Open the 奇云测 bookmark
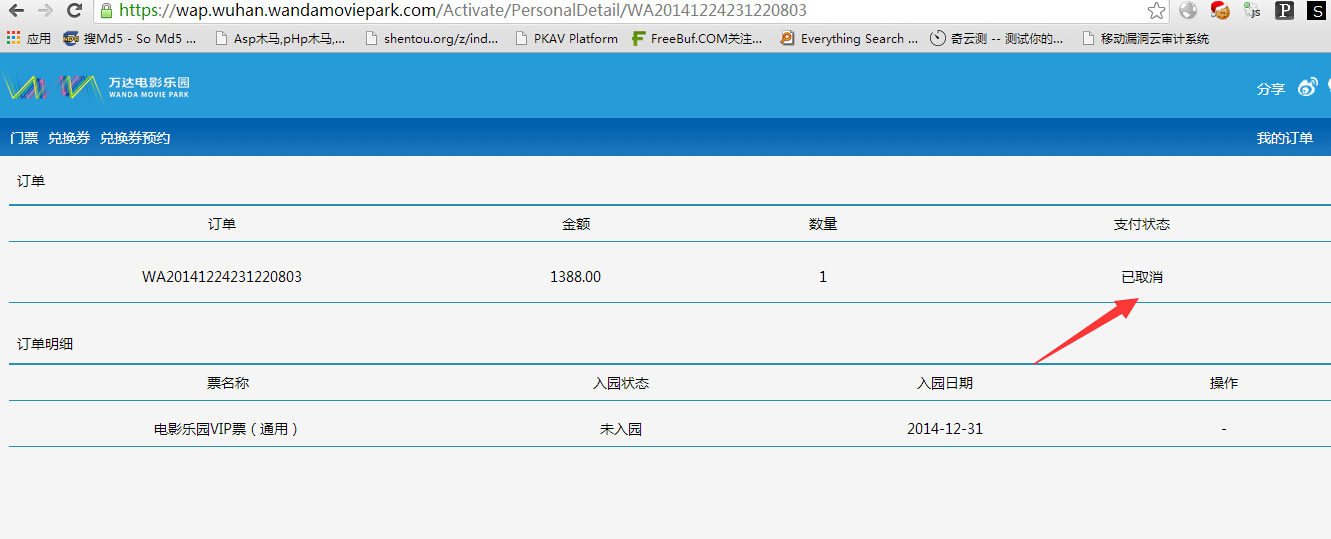 [997, 39]
